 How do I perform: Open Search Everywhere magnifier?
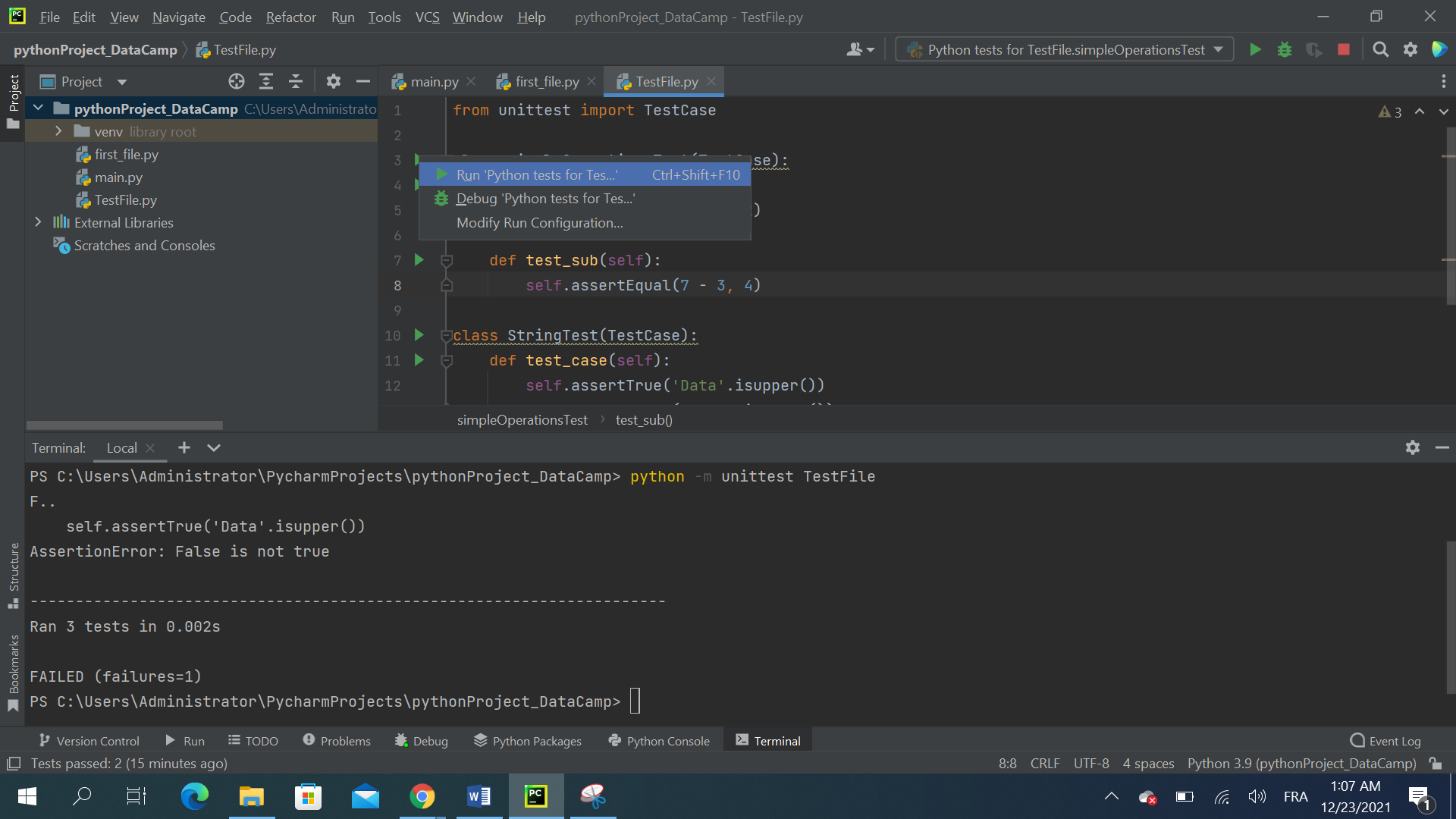[x=1380, y=49]
